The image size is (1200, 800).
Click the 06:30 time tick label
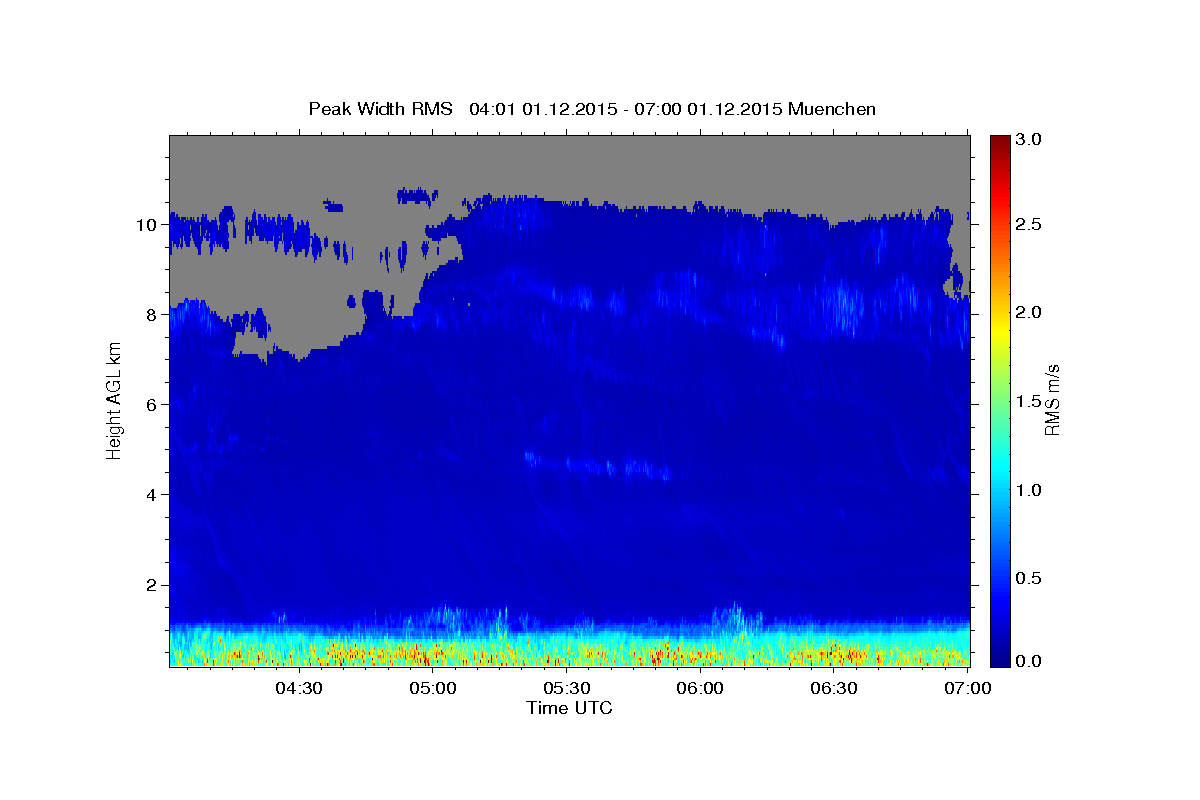pyautogui.click(x=834, y=689)
